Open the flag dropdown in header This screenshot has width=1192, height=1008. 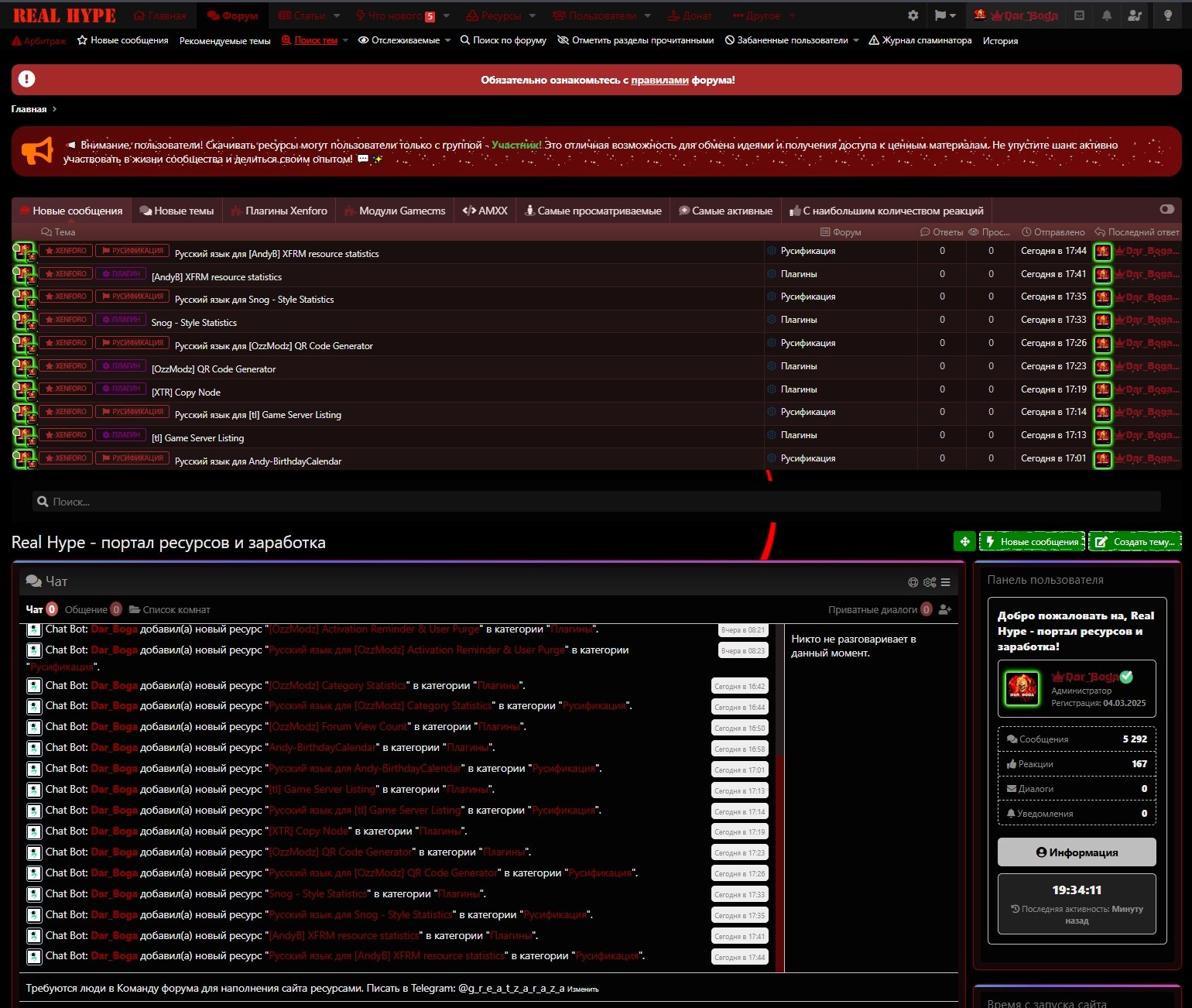(944, 15)
